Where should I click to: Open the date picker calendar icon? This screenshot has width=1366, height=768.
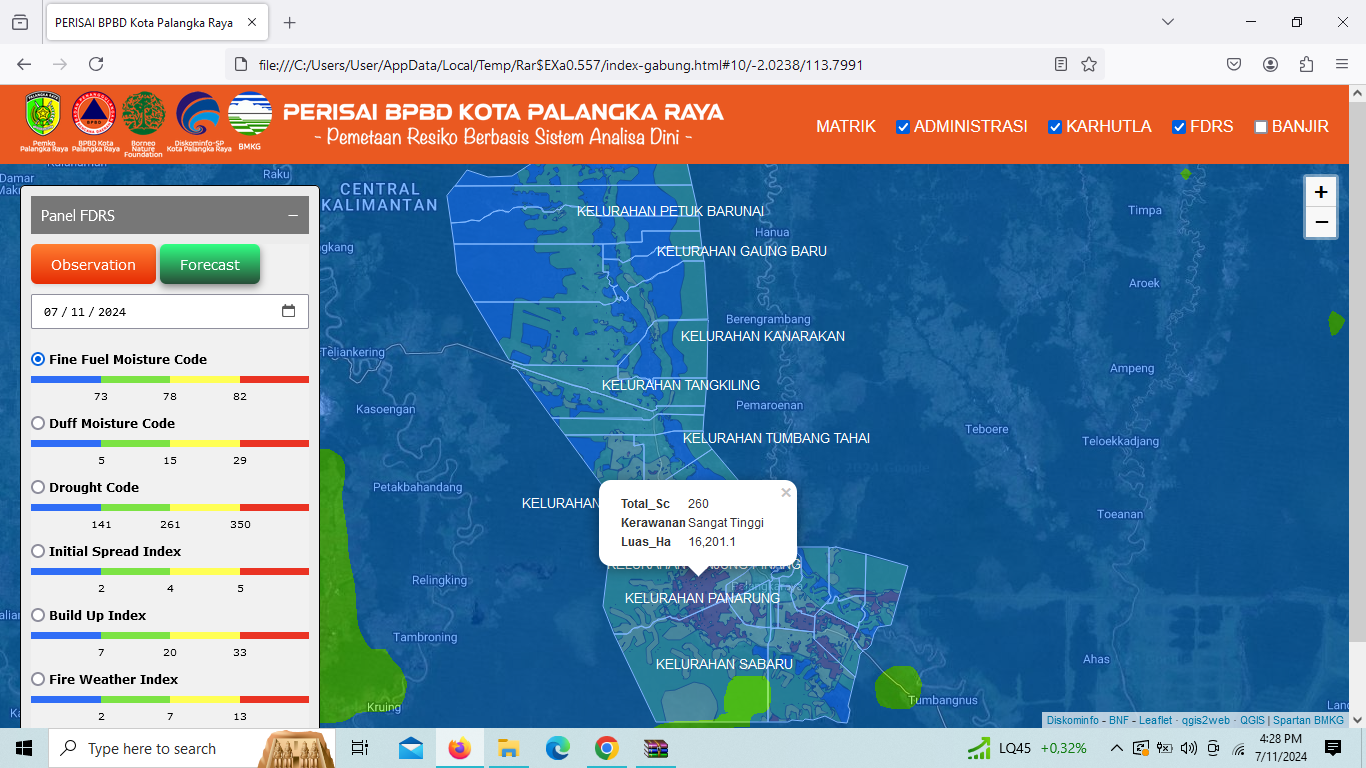coord(289,311)
